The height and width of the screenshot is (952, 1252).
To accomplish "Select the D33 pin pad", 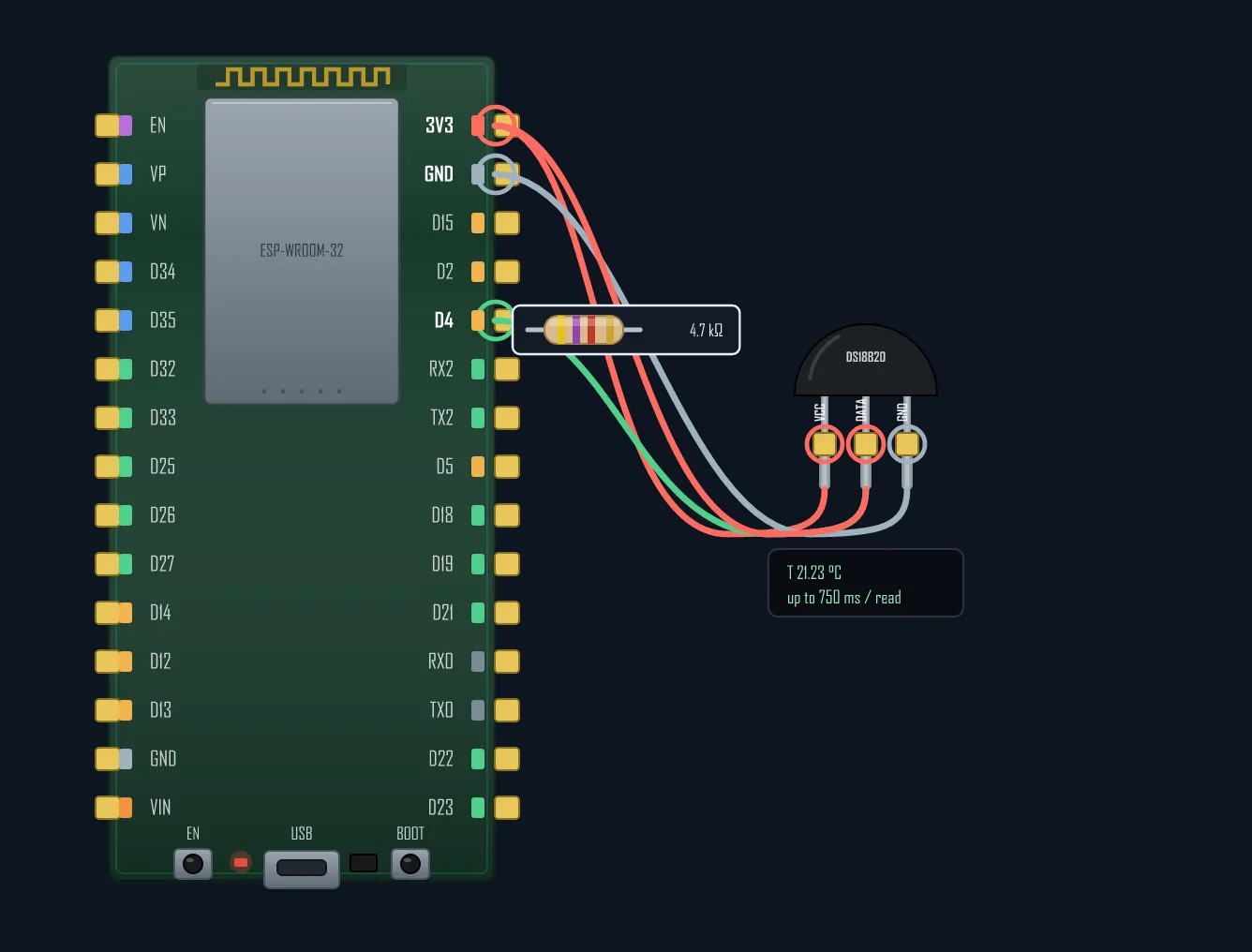I will 108,418.
